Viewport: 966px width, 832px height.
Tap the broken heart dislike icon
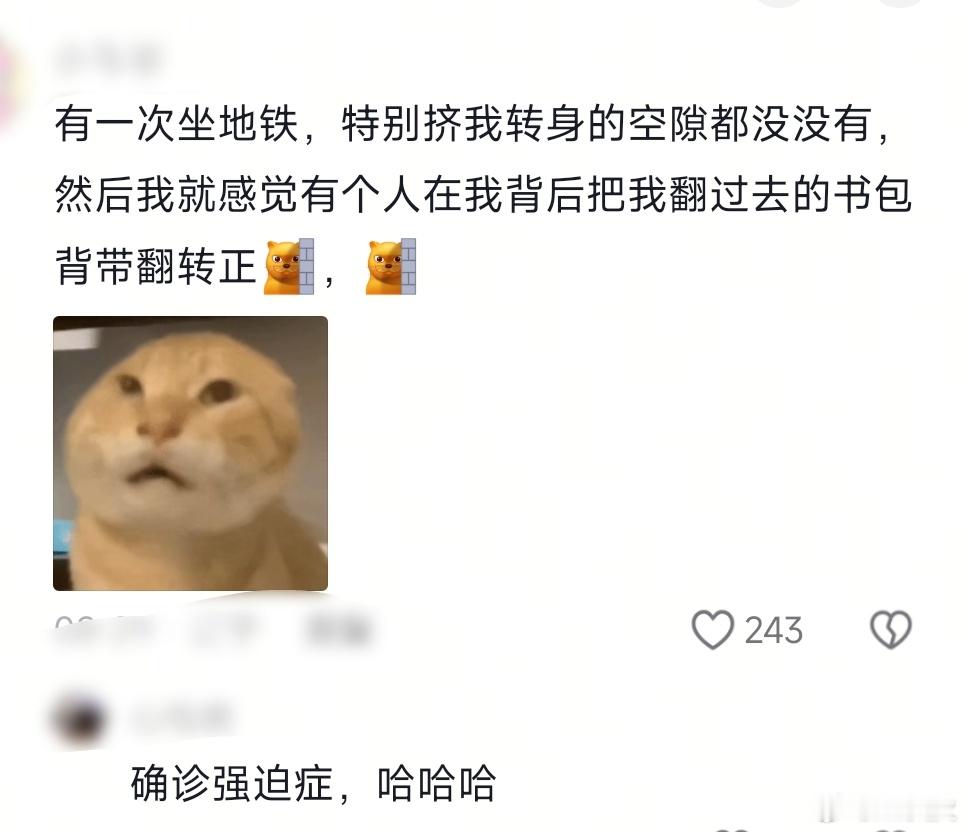tap(890, 629)
